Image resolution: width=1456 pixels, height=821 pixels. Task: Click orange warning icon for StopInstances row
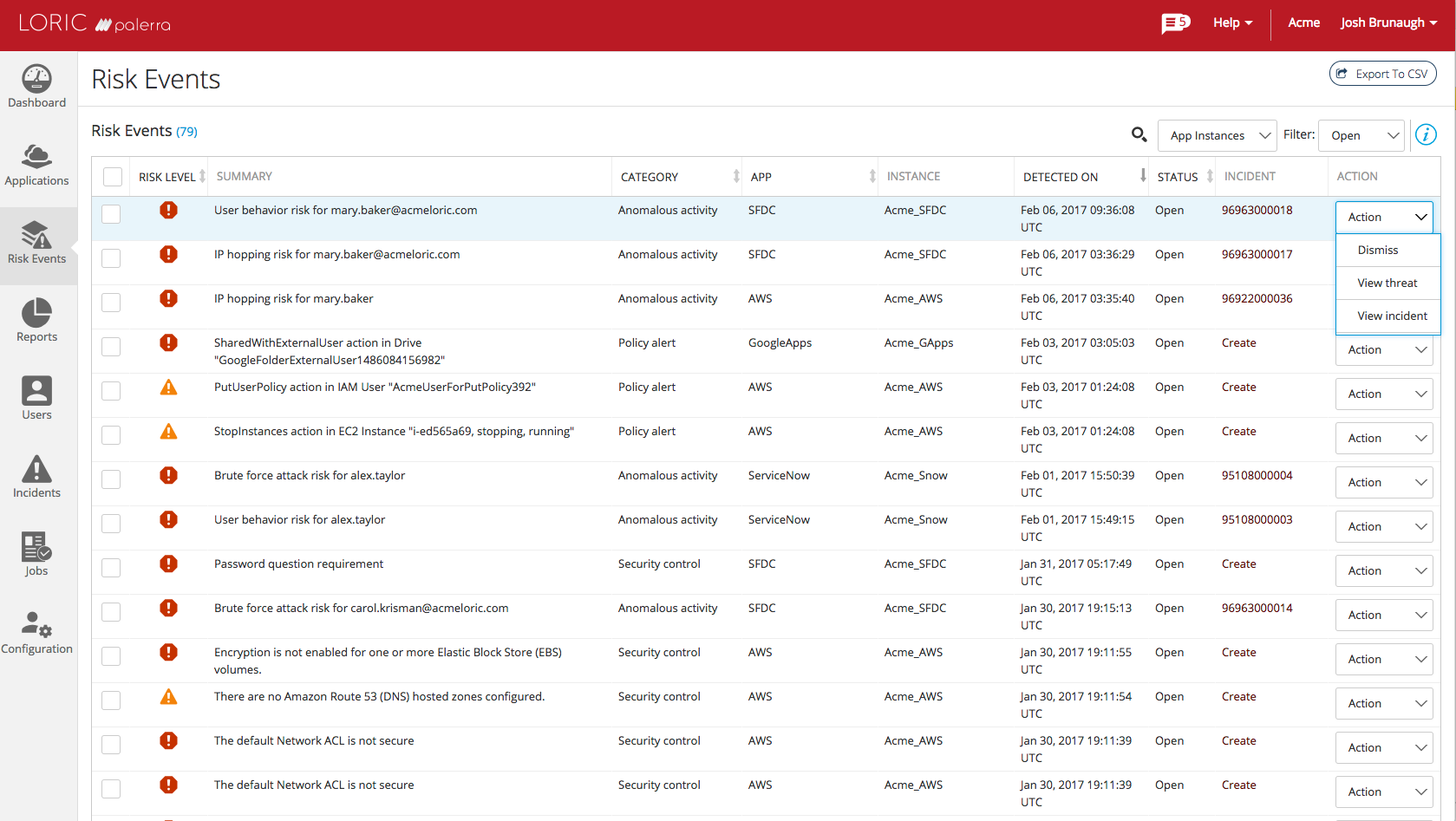tap(168, 431)
